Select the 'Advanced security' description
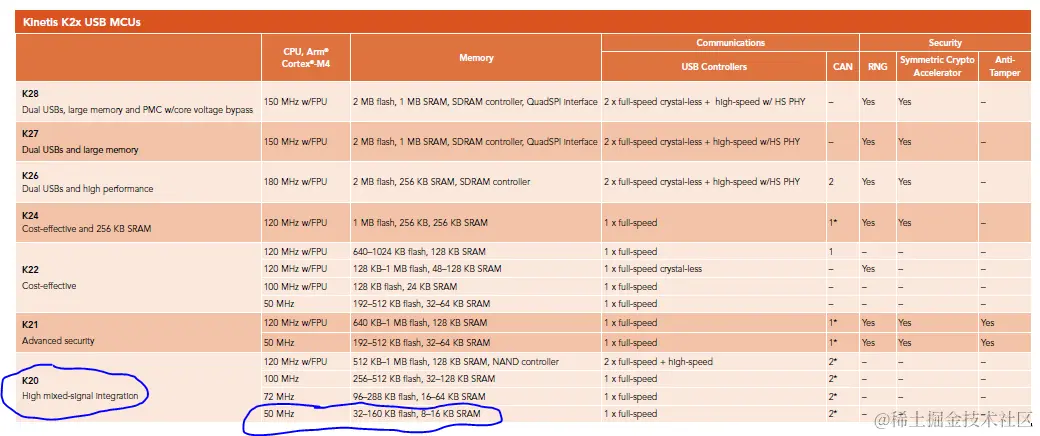This screenshot has height=436, width=1040. click(x=58, y=340)
